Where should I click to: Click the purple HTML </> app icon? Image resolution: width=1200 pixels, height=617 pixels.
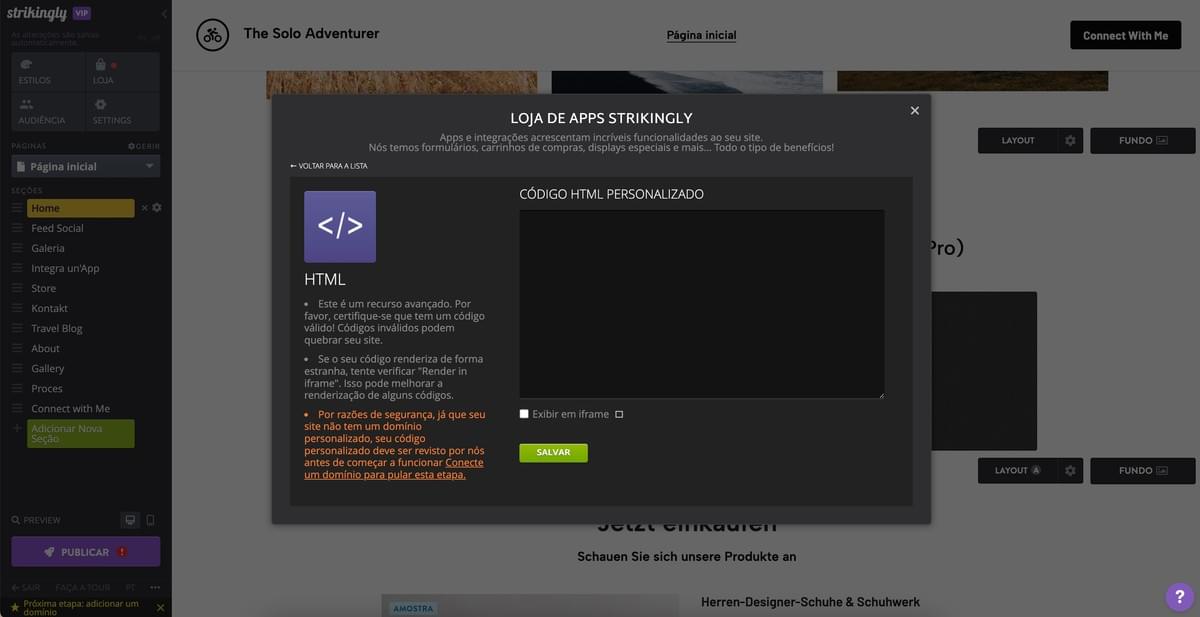point(339,226)
